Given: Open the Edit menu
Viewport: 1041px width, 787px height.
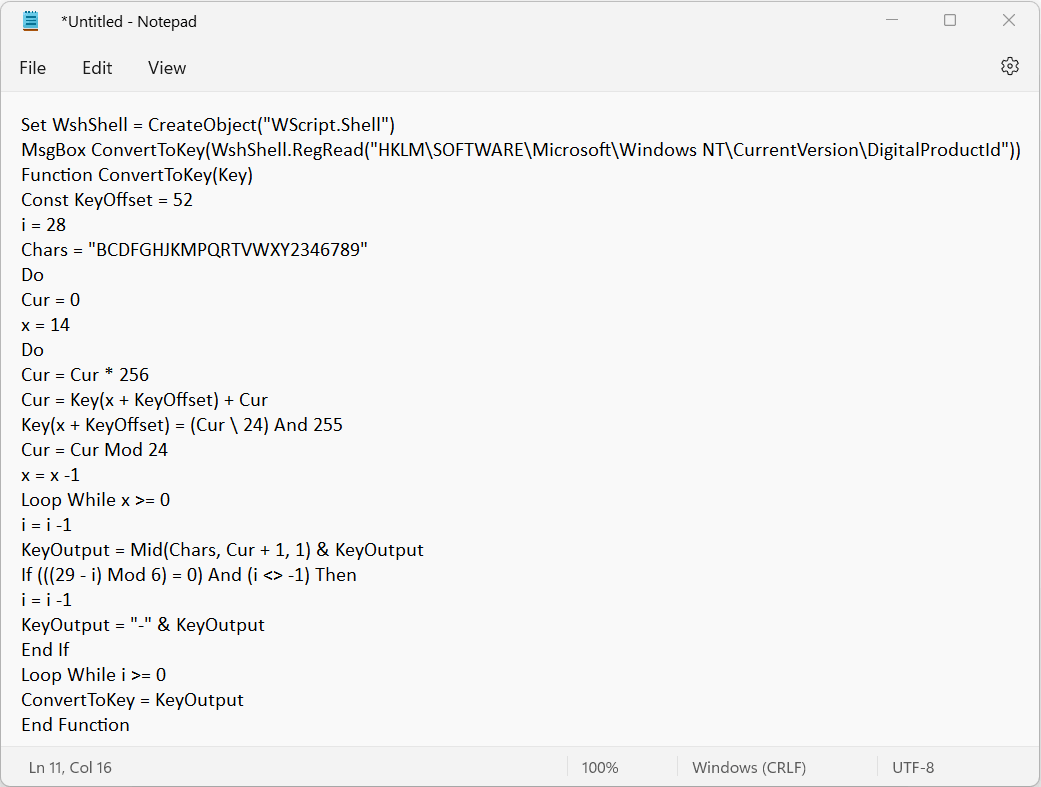Looking at the screenshot, I should pos(96,67).
